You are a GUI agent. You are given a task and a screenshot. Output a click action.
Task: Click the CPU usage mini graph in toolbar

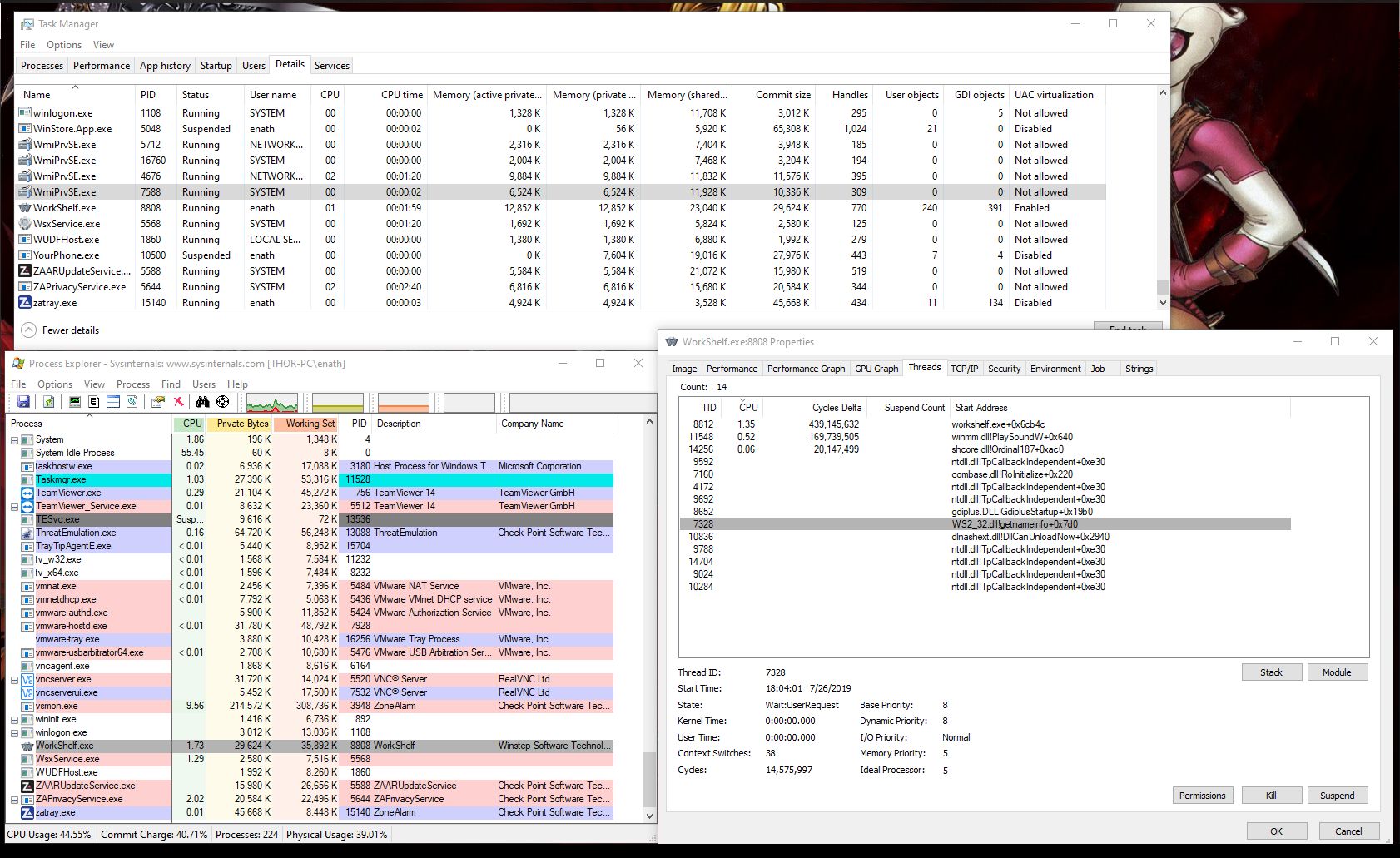[x=272, y=404]
